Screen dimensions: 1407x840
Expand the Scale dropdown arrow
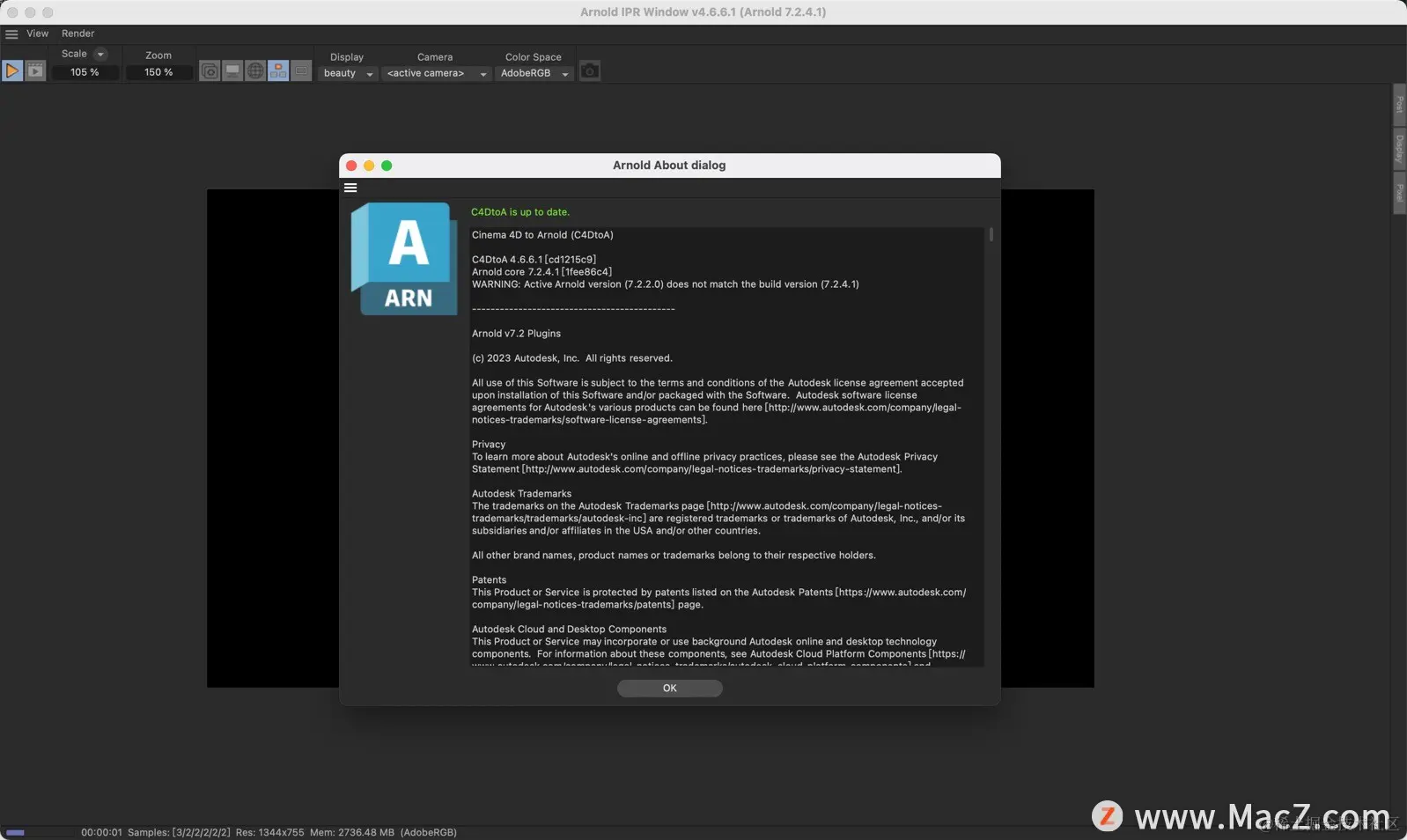100,55
